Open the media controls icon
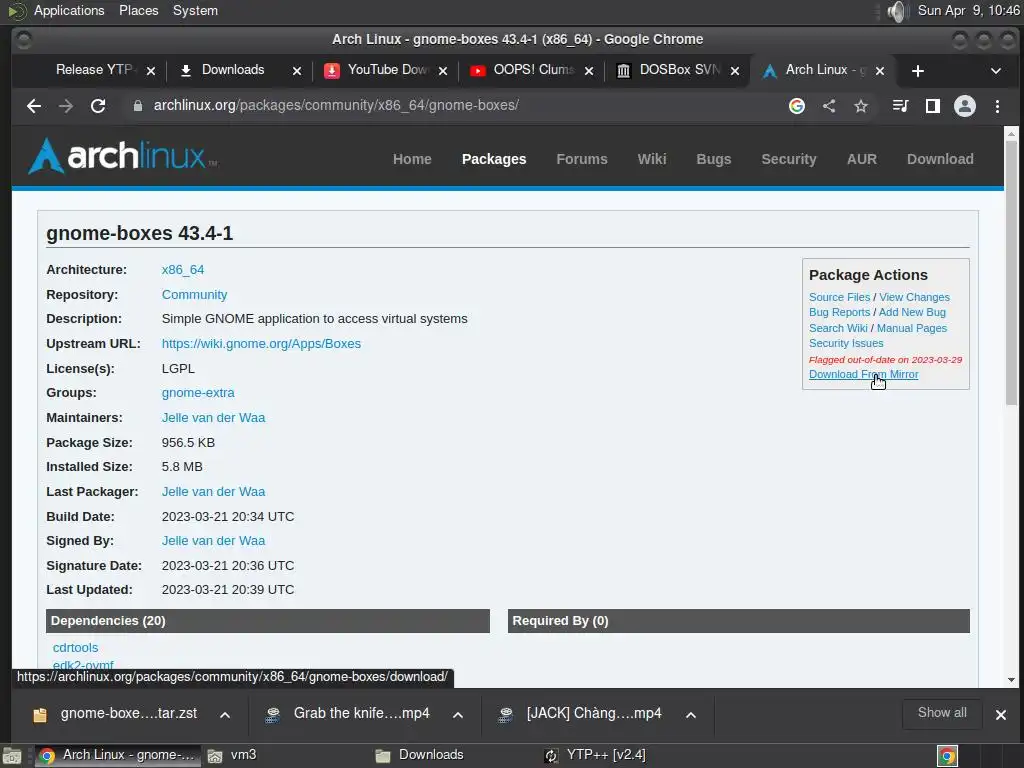This screenshot has width=1024, height=768. point(901,106)
